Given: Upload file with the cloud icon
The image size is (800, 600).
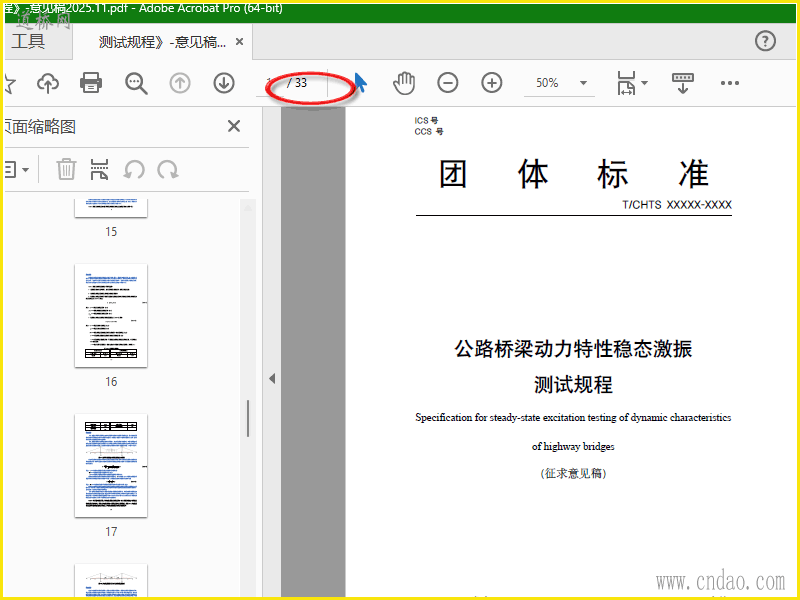Looking at the screenshot, I should [48, 83].
